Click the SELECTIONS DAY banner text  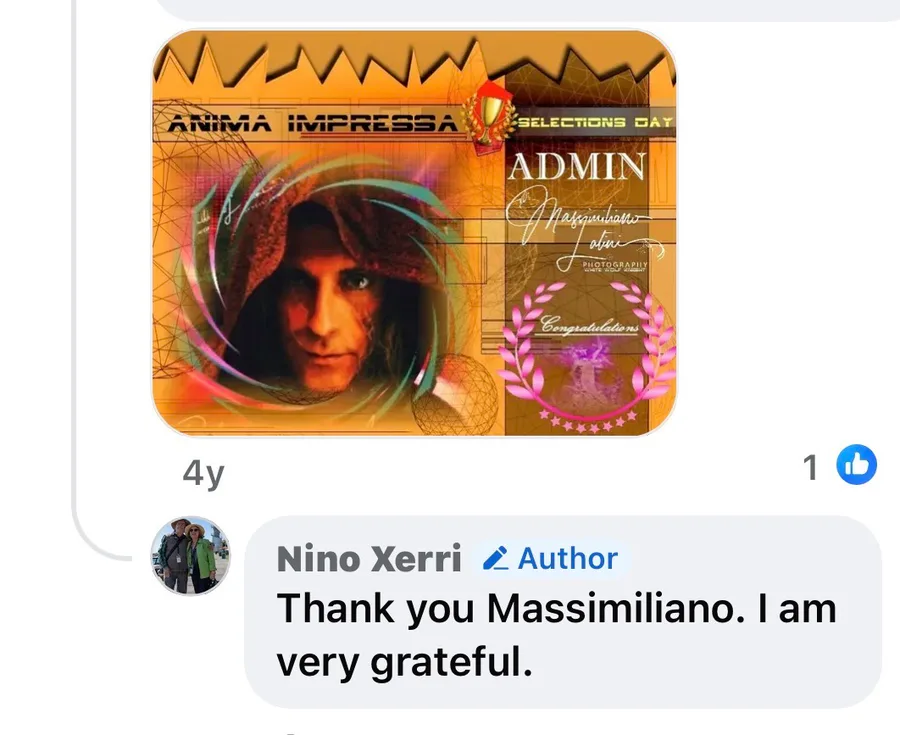coord(595,122)
